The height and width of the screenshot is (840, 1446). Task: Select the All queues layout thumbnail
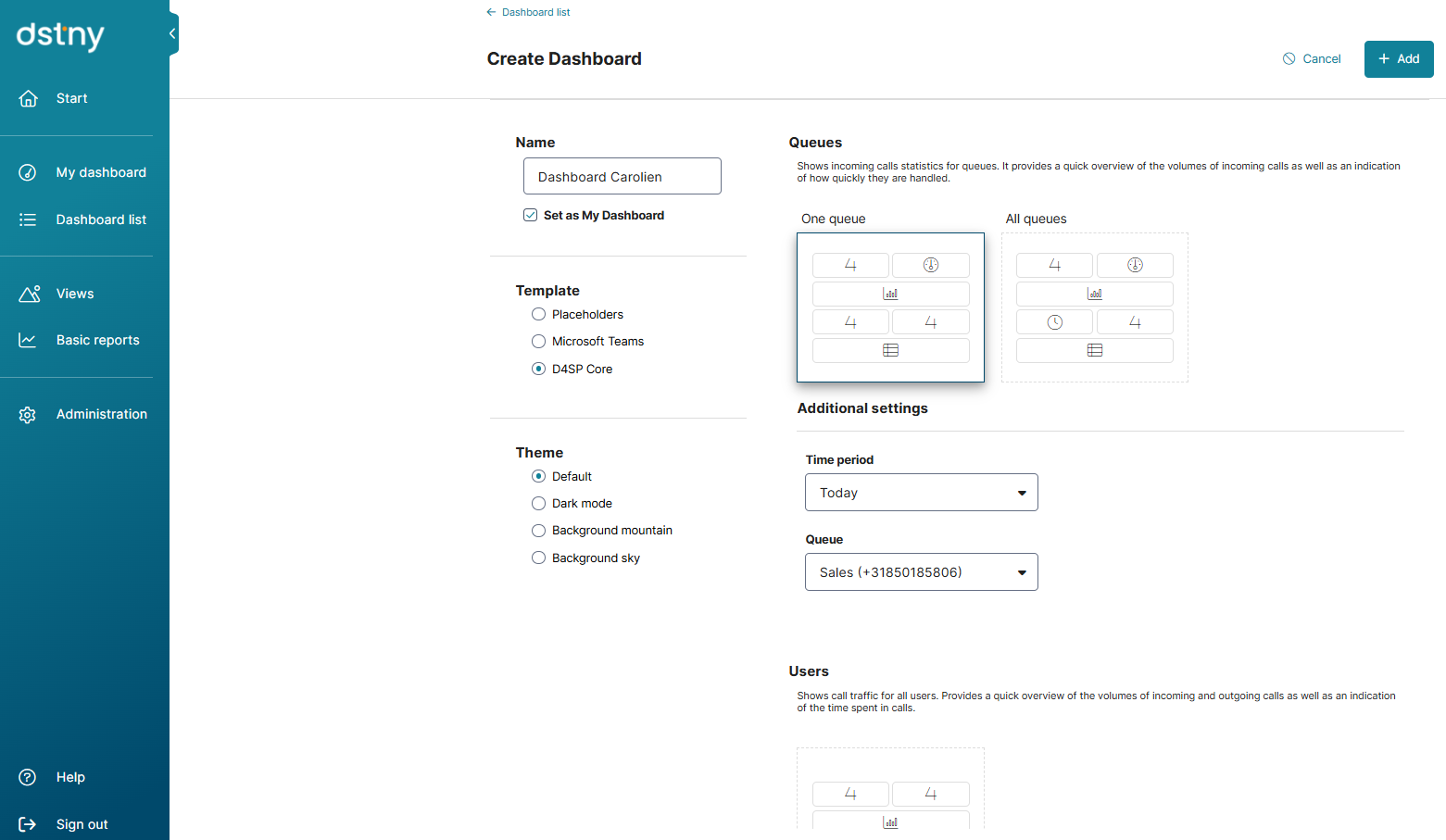tap(1095, 307)
